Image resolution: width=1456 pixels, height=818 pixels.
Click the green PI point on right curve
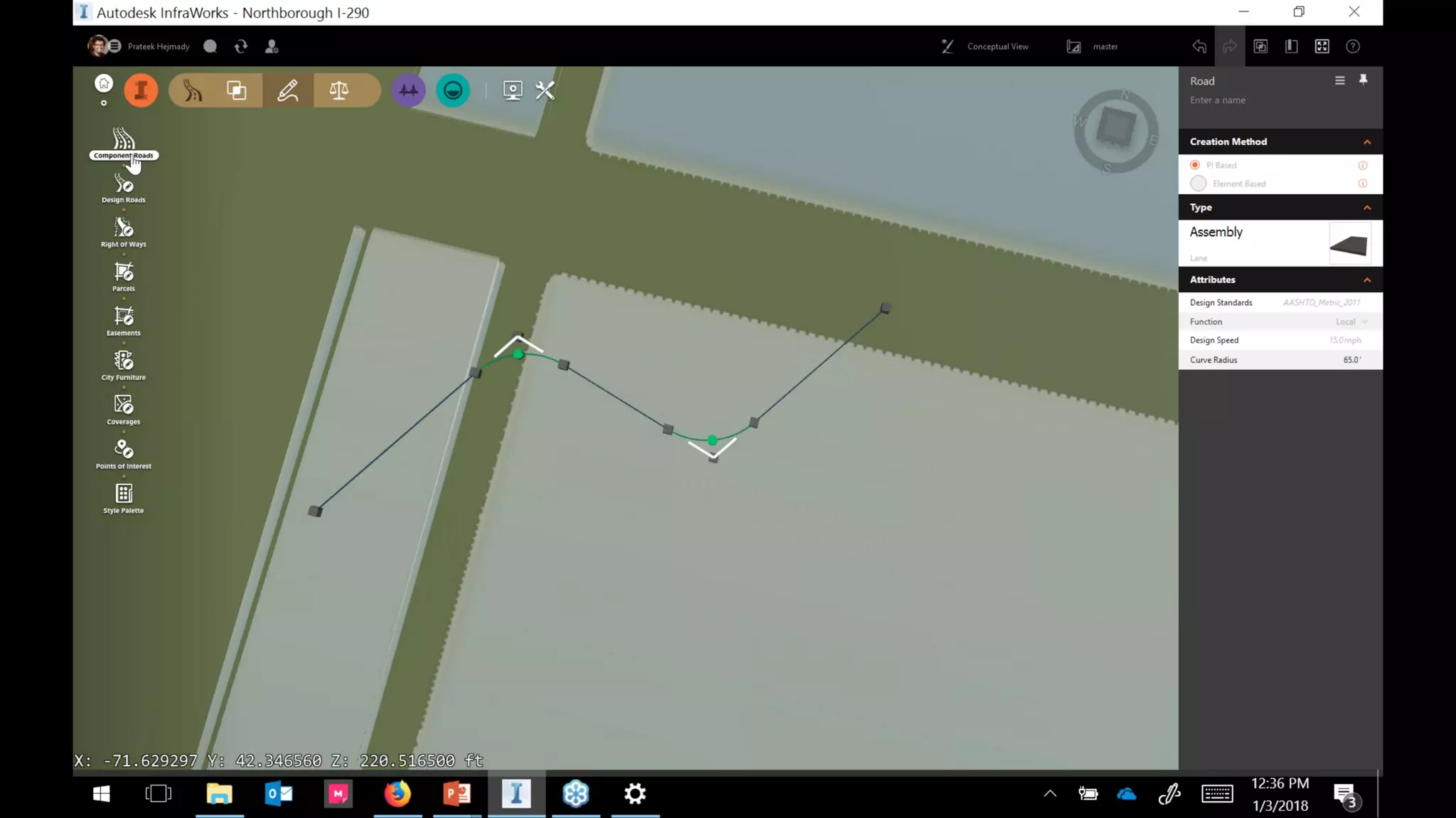(x=712, y=440)
